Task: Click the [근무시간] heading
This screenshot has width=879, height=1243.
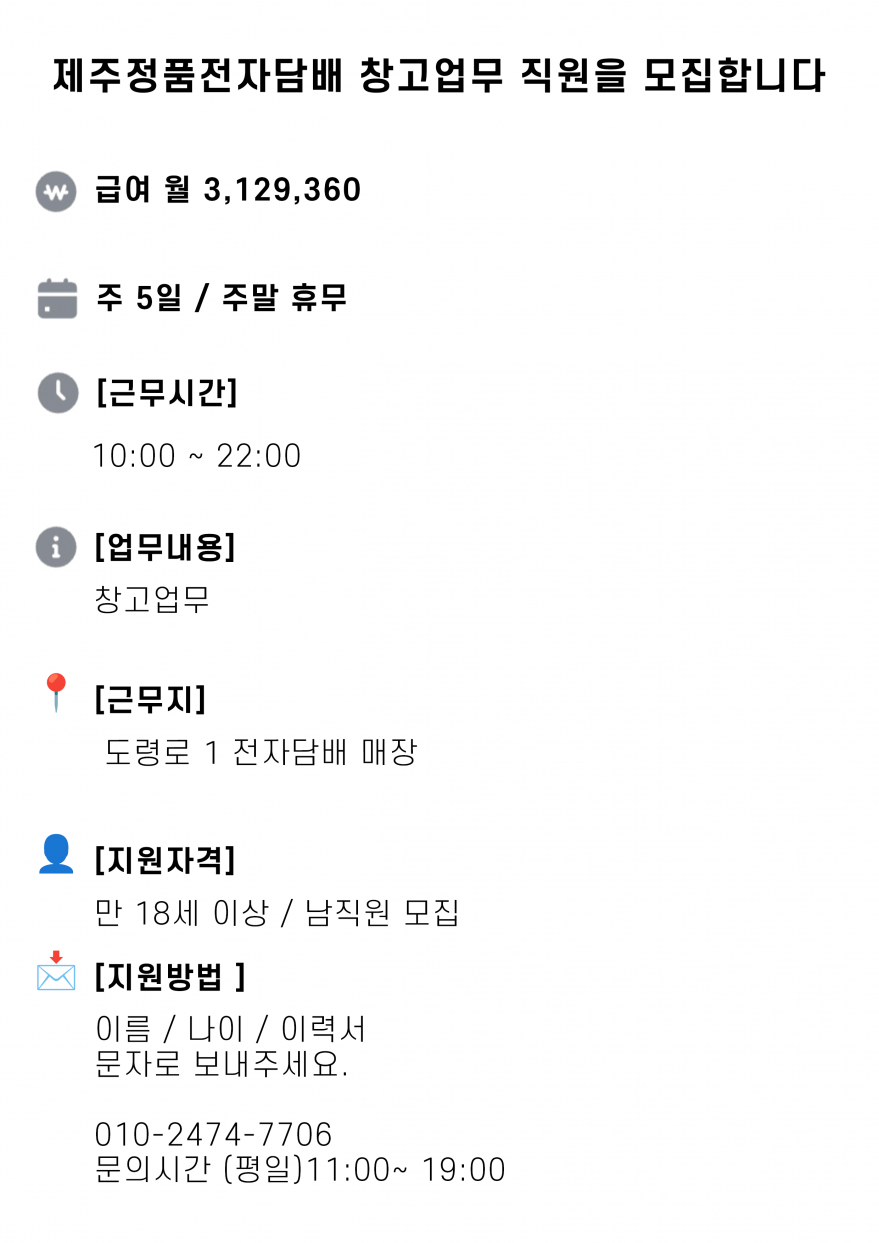Action: (167, 393)
